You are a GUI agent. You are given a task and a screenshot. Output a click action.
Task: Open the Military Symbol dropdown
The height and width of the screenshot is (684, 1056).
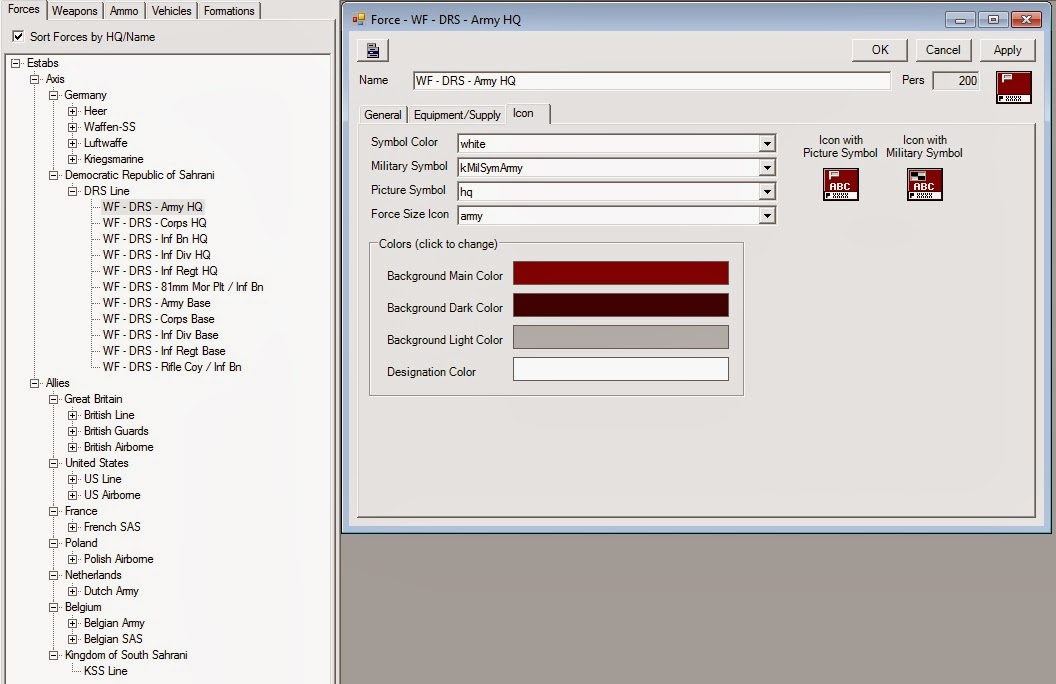766,166
